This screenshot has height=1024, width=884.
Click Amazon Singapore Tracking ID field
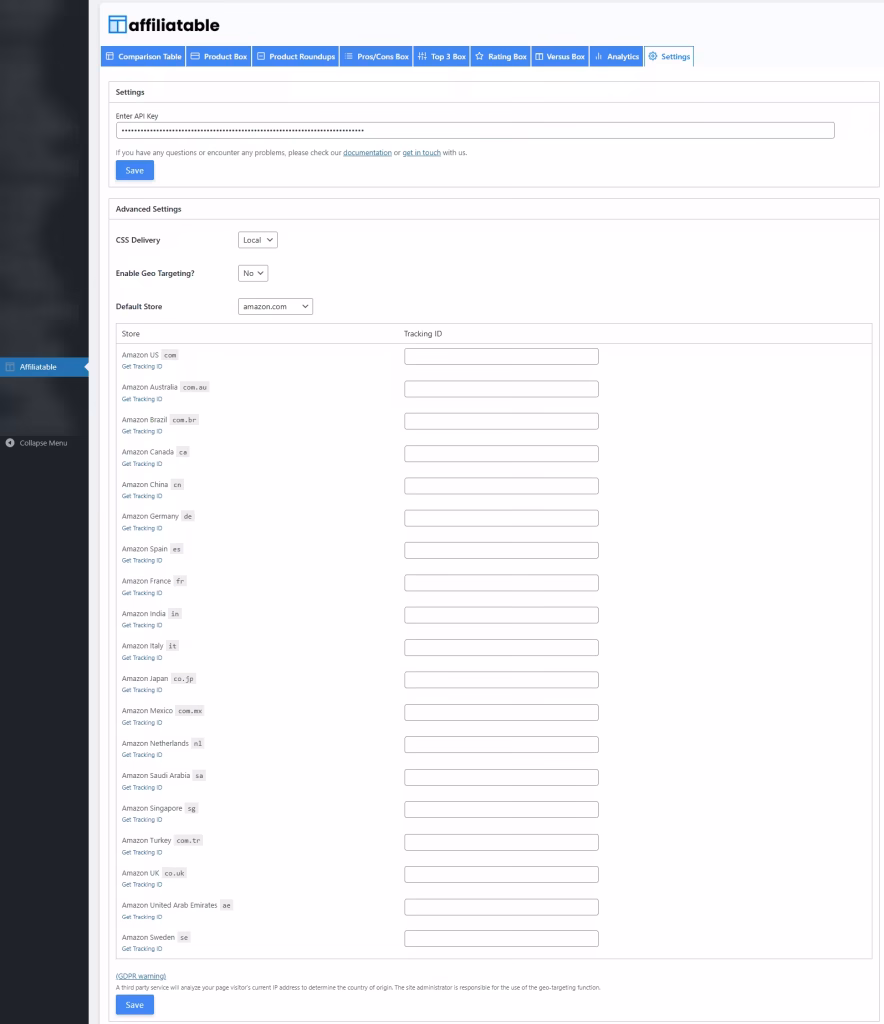click(501, 809)
